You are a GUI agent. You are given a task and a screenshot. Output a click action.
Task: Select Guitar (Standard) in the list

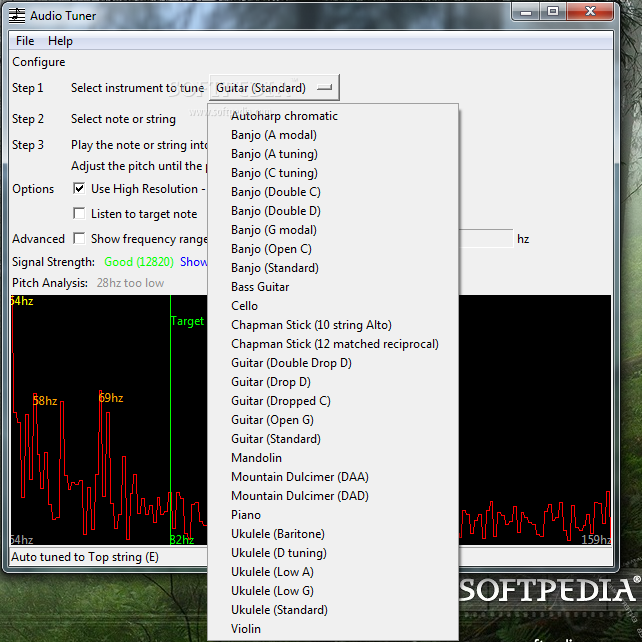(x=333, y=439)
